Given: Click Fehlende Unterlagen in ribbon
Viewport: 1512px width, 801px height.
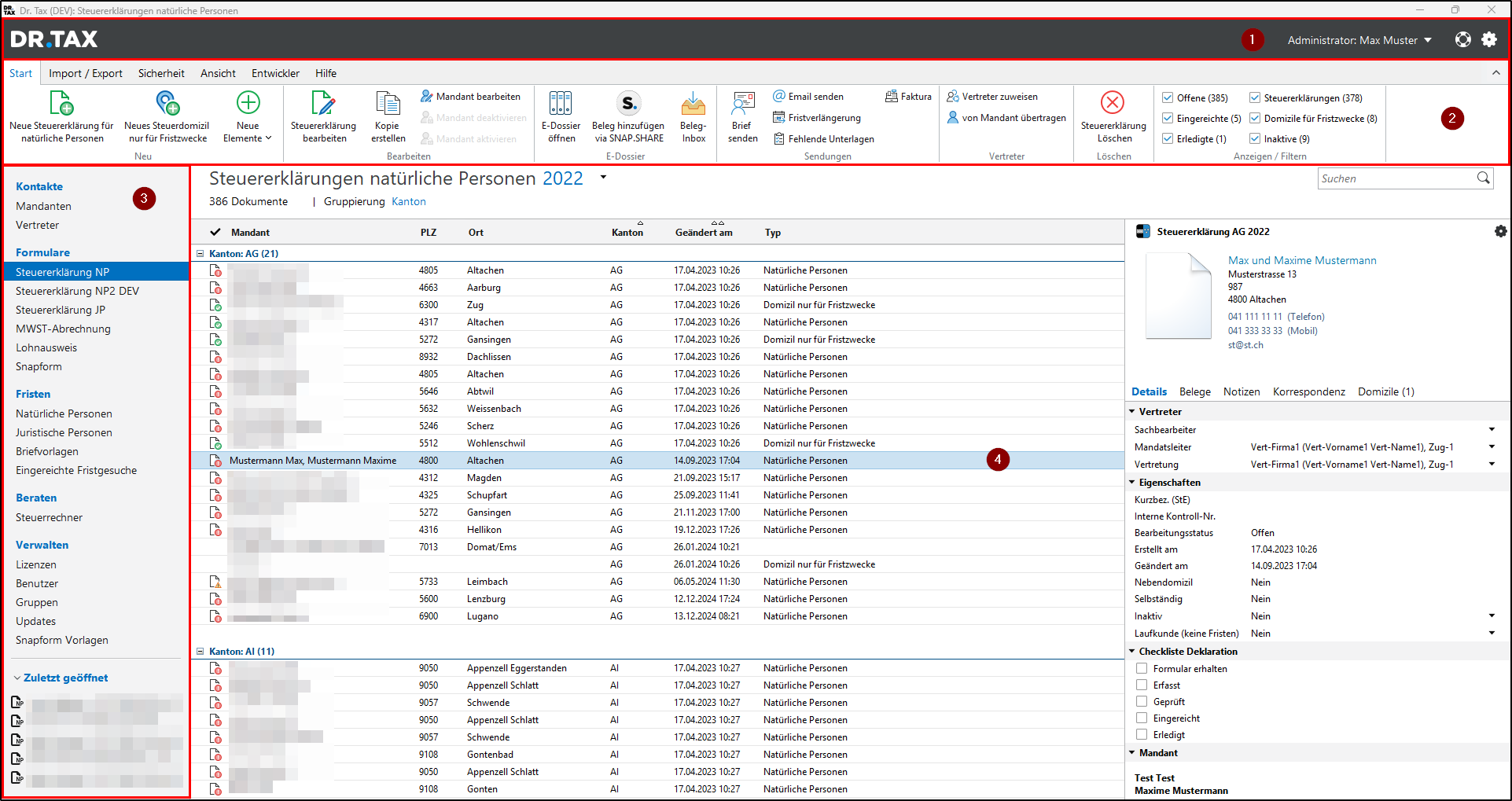Looking at the screenshot, I should pyautogui.click(x=823, y=139).
